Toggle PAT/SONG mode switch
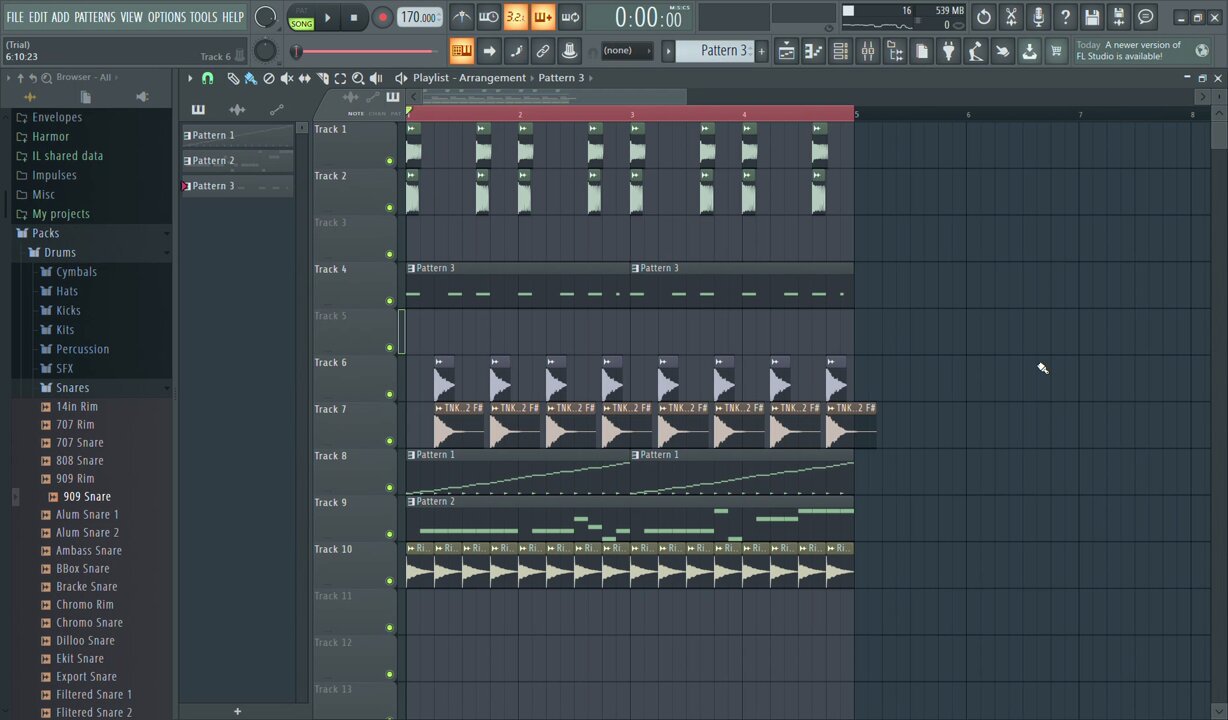1228x720 pixels. coord(301,17)
